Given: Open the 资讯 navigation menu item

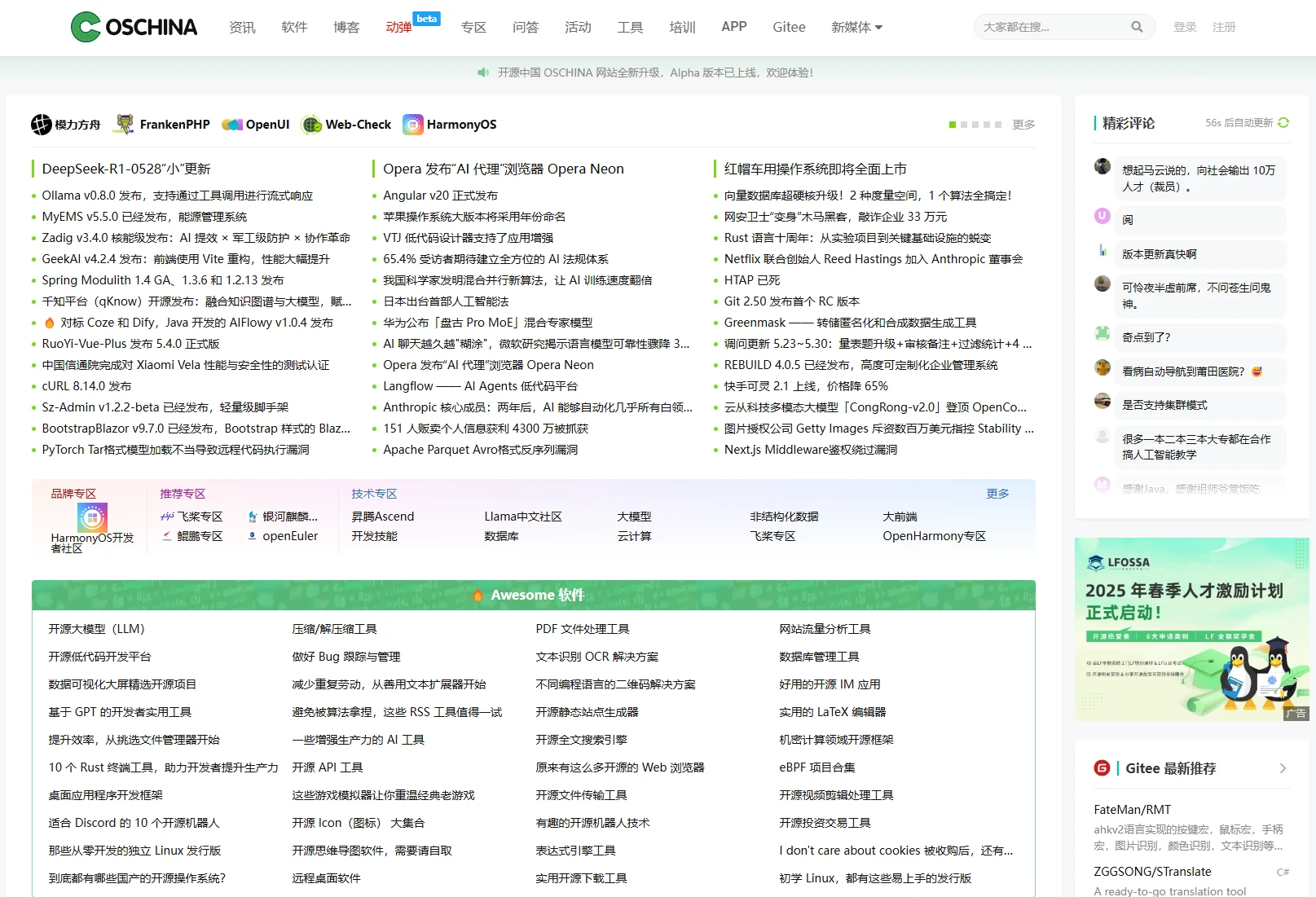Looking at the screenshot, I should pyautogui.click(x=241, y=27).
